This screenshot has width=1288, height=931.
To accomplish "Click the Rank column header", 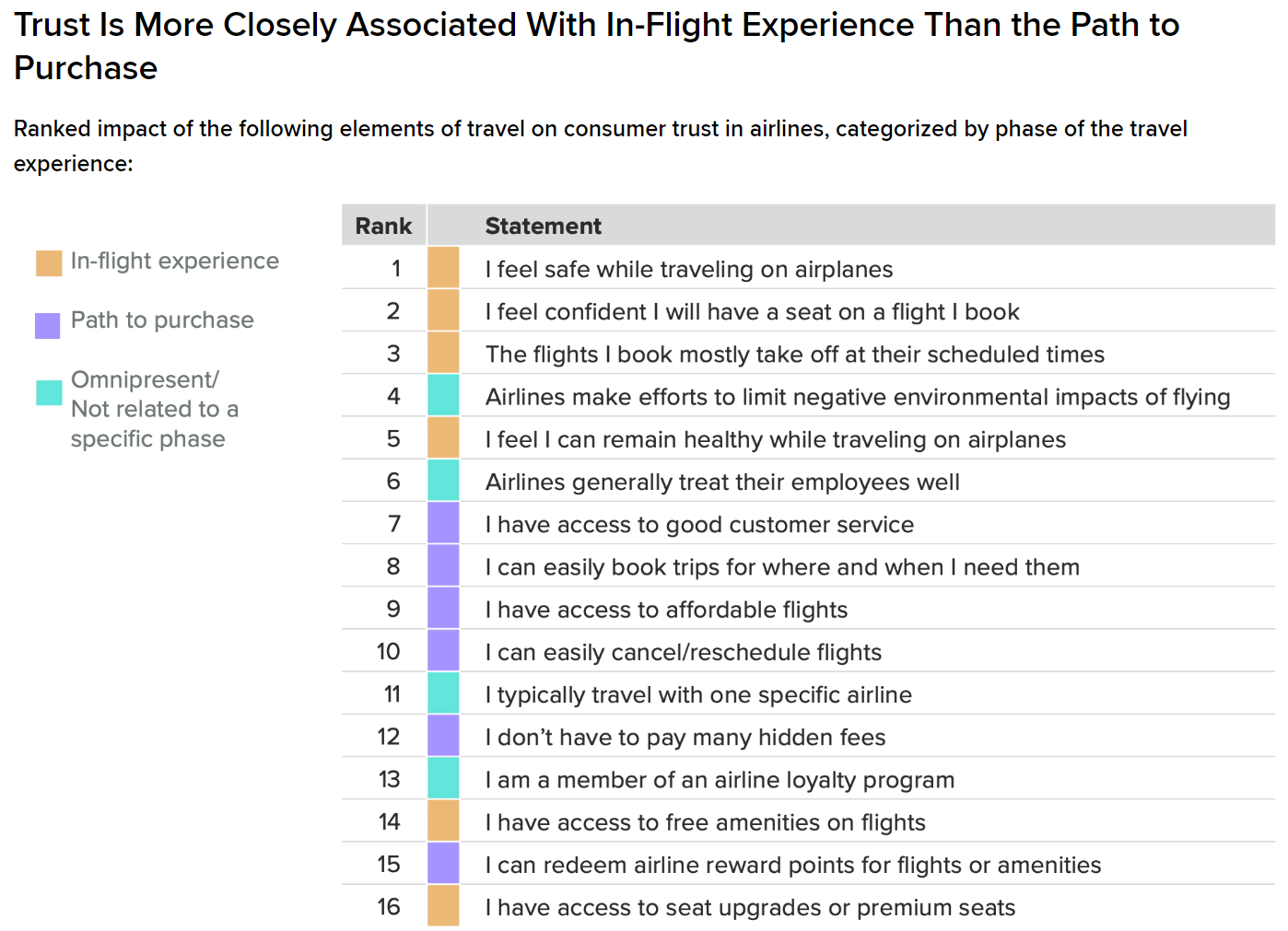I will pos(383,226).
